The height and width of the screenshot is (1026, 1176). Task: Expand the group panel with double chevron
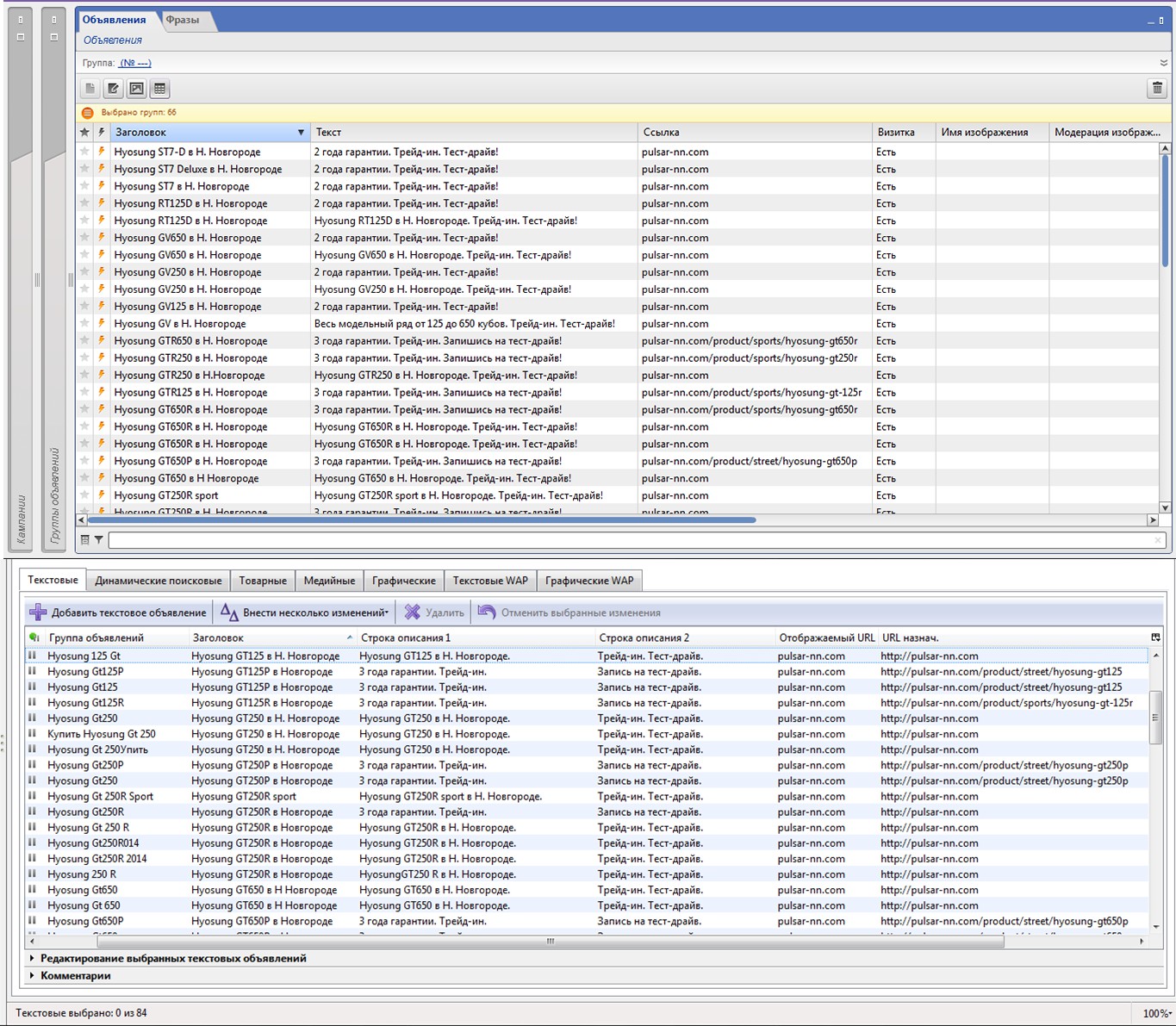coord(1163,63)
